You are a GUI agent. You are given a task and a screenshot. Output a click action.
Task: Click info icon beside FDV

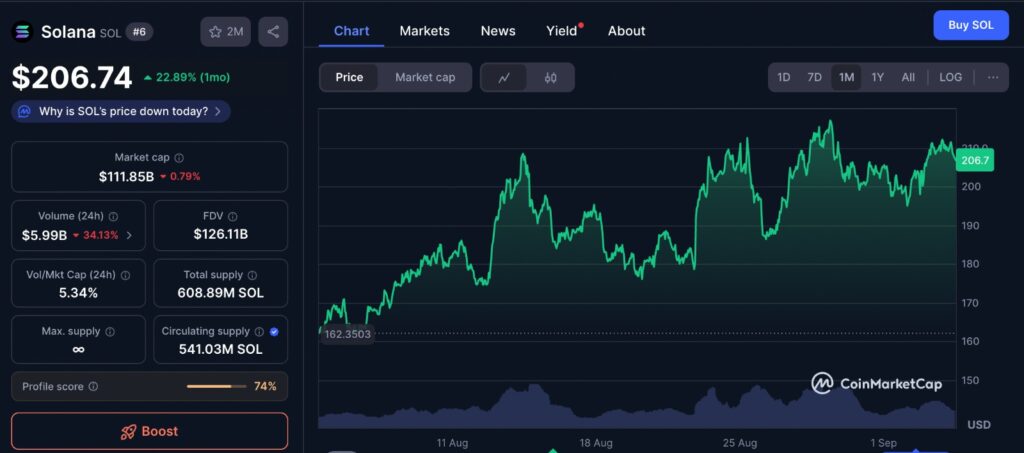[x=232, y=216]
